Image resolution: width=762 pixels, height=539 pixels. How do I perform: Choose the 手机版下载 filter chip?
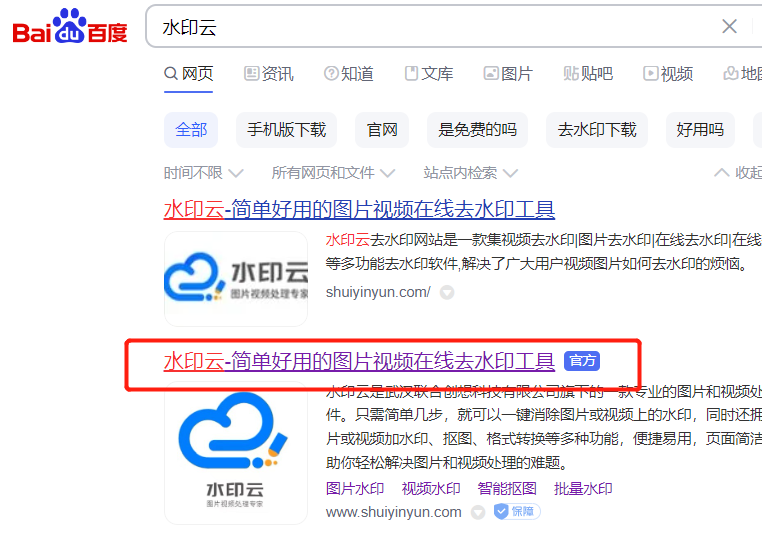286,130
